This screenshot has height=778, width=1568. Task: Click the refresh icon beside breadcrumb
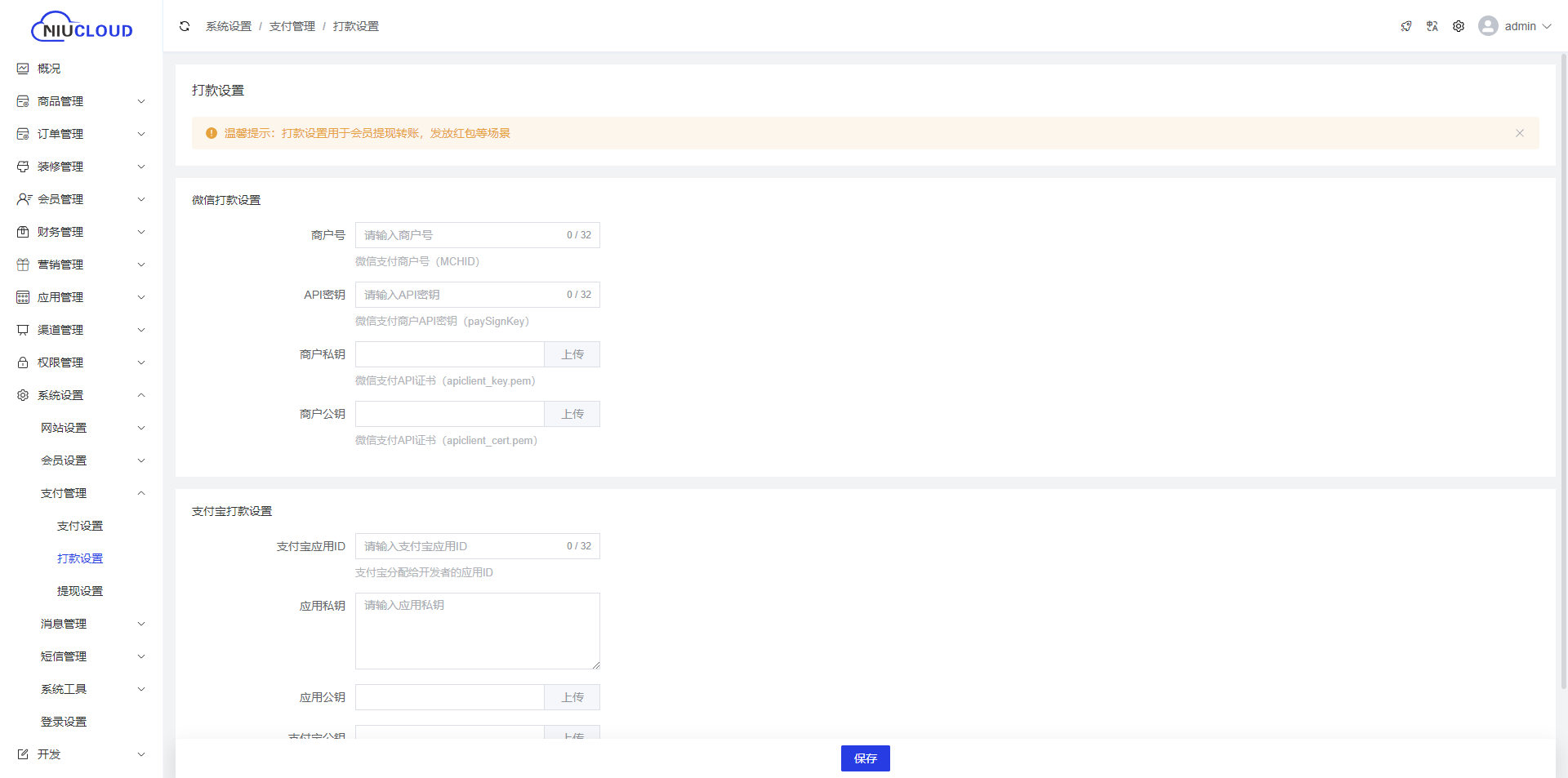click(185, 26)
